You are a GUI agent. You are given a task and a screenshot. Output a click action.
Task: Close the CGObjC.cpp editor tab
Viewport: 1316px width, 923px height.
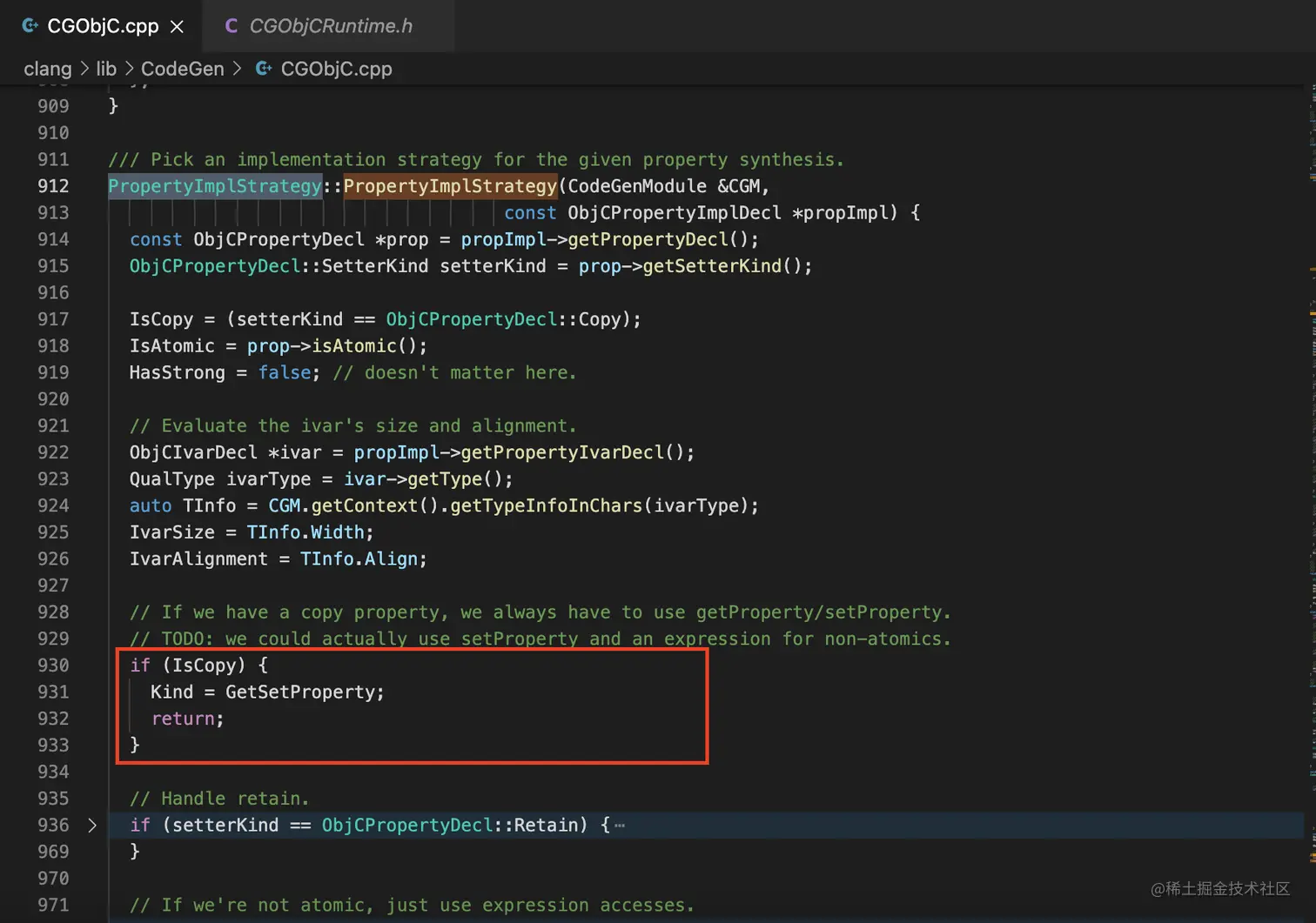[x=177, y=26]
